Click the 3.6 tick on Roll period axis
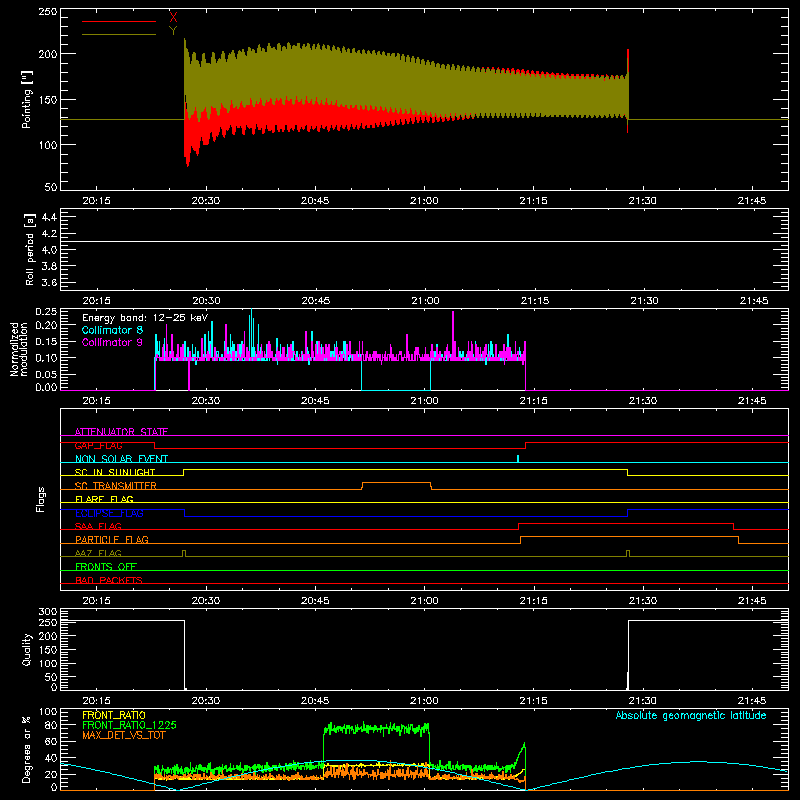Viewport: 800px width, 800px height. point(49,283)
